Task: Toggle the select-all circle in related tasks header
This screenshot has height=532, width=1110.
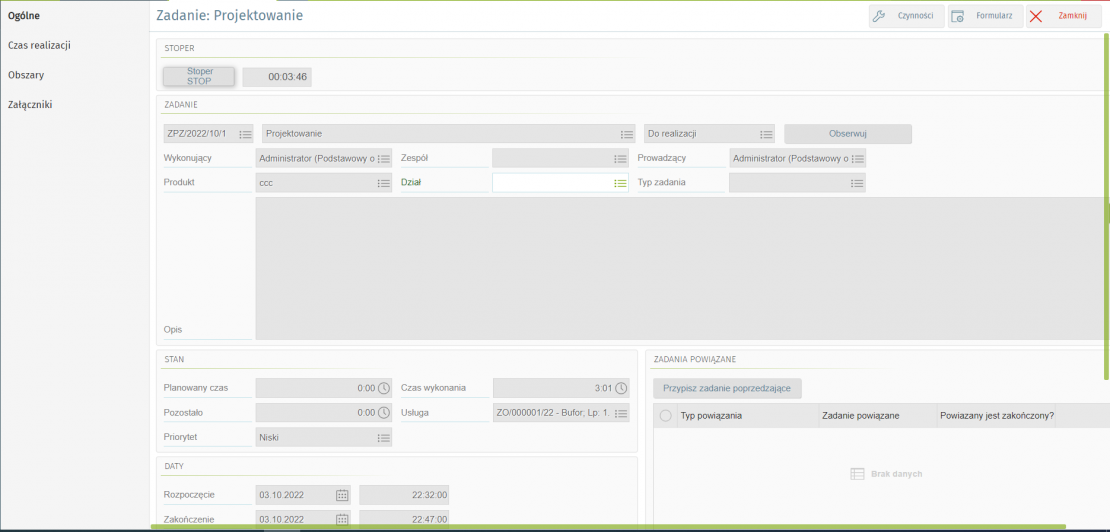Action: pyautogui.click(x=666, y=416)
